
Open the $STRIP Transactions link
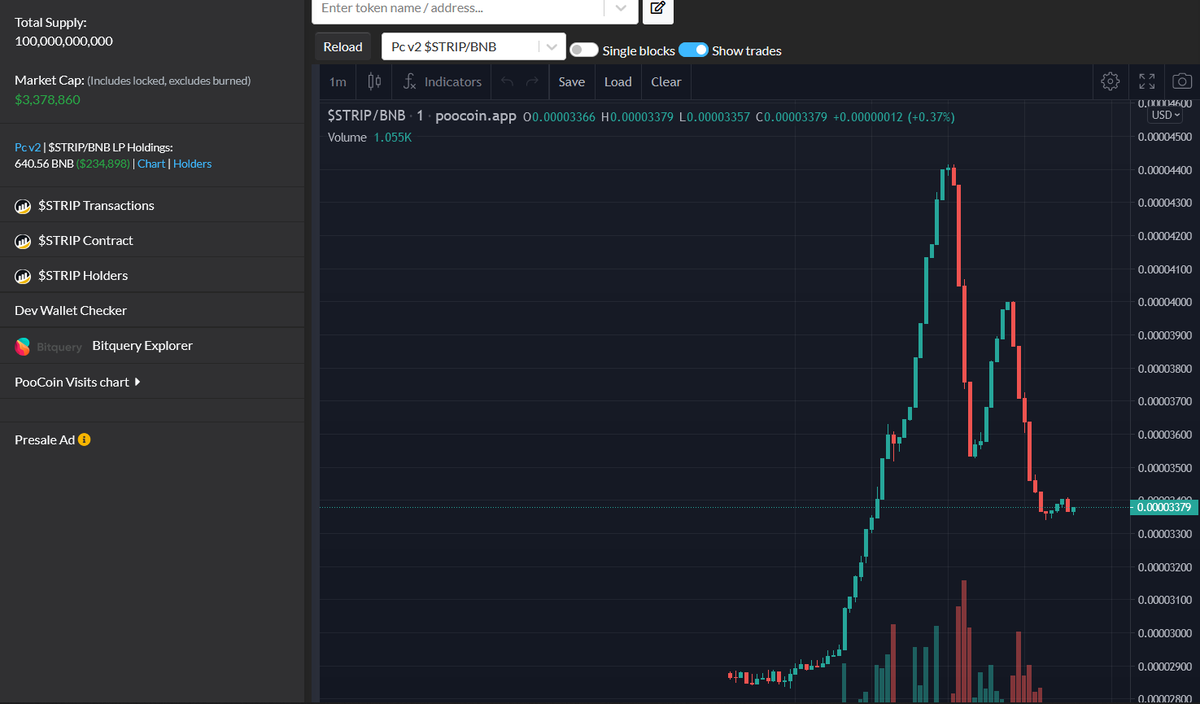(96, 206)
